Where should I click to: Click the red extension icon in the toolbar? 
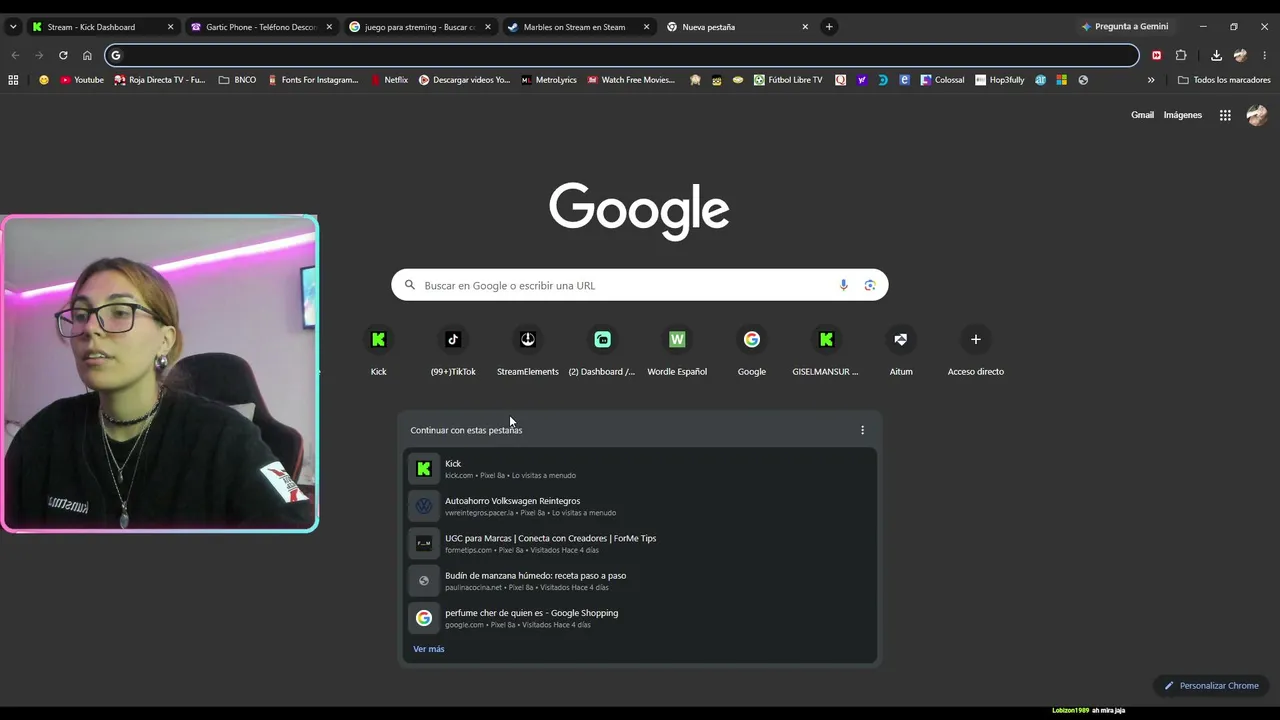pyautogui.click(x=1157, y=55)
